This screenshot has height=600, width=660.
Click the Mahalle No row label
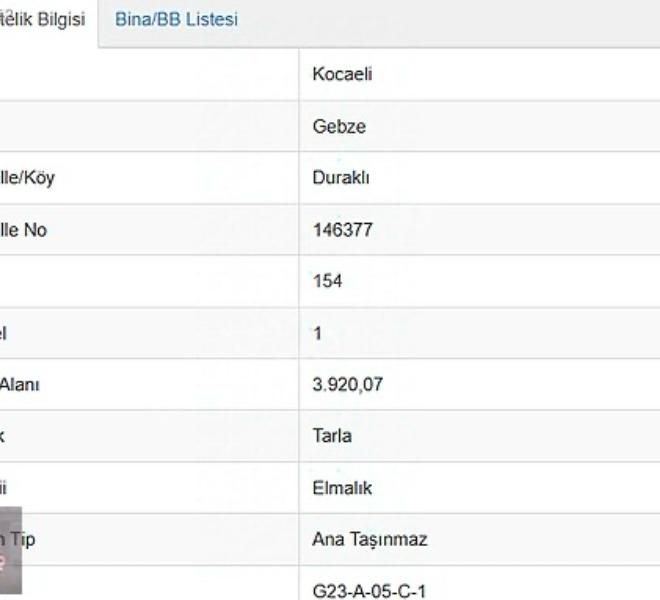[x=23, y=230]
